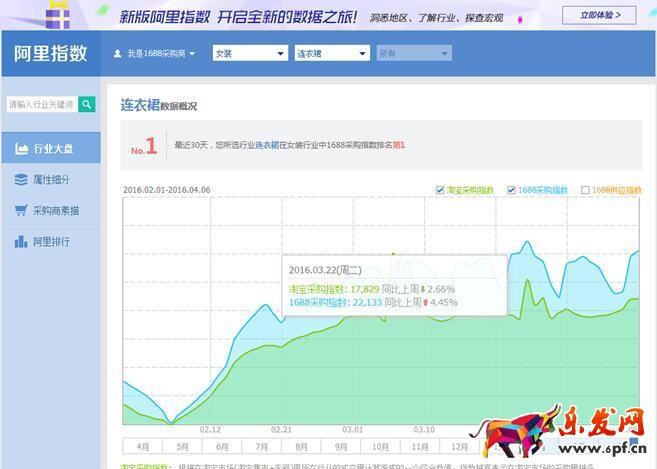Click the 阿里指数 logo
The height and width of the screenshot is (469, 657).
click(x=49, y=54)
